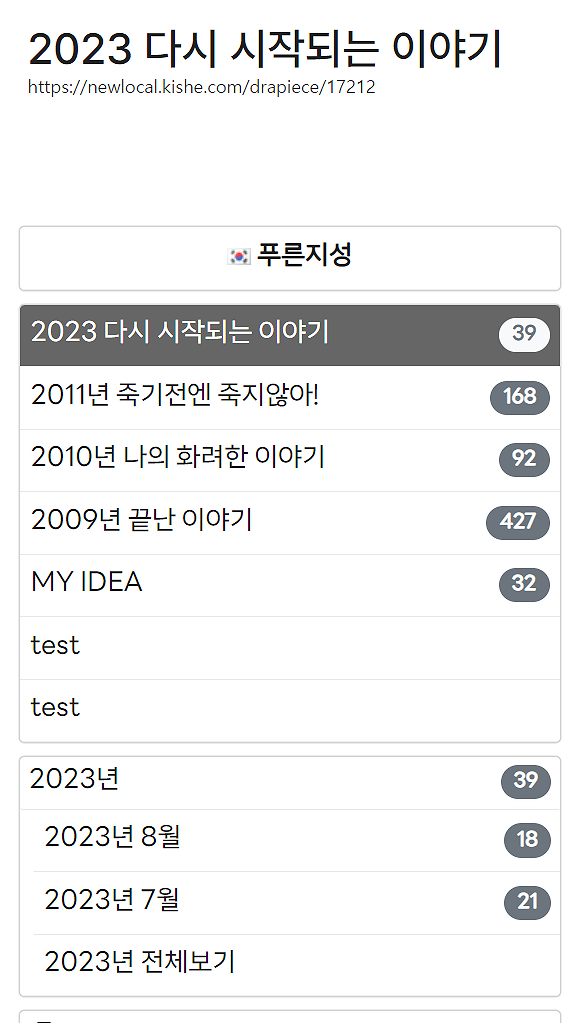The width and height of the screenshot is (578, 1023).
Task: Open the 2011년 죽기전엔 죽지않아! diary
Action: click(290, 397)
